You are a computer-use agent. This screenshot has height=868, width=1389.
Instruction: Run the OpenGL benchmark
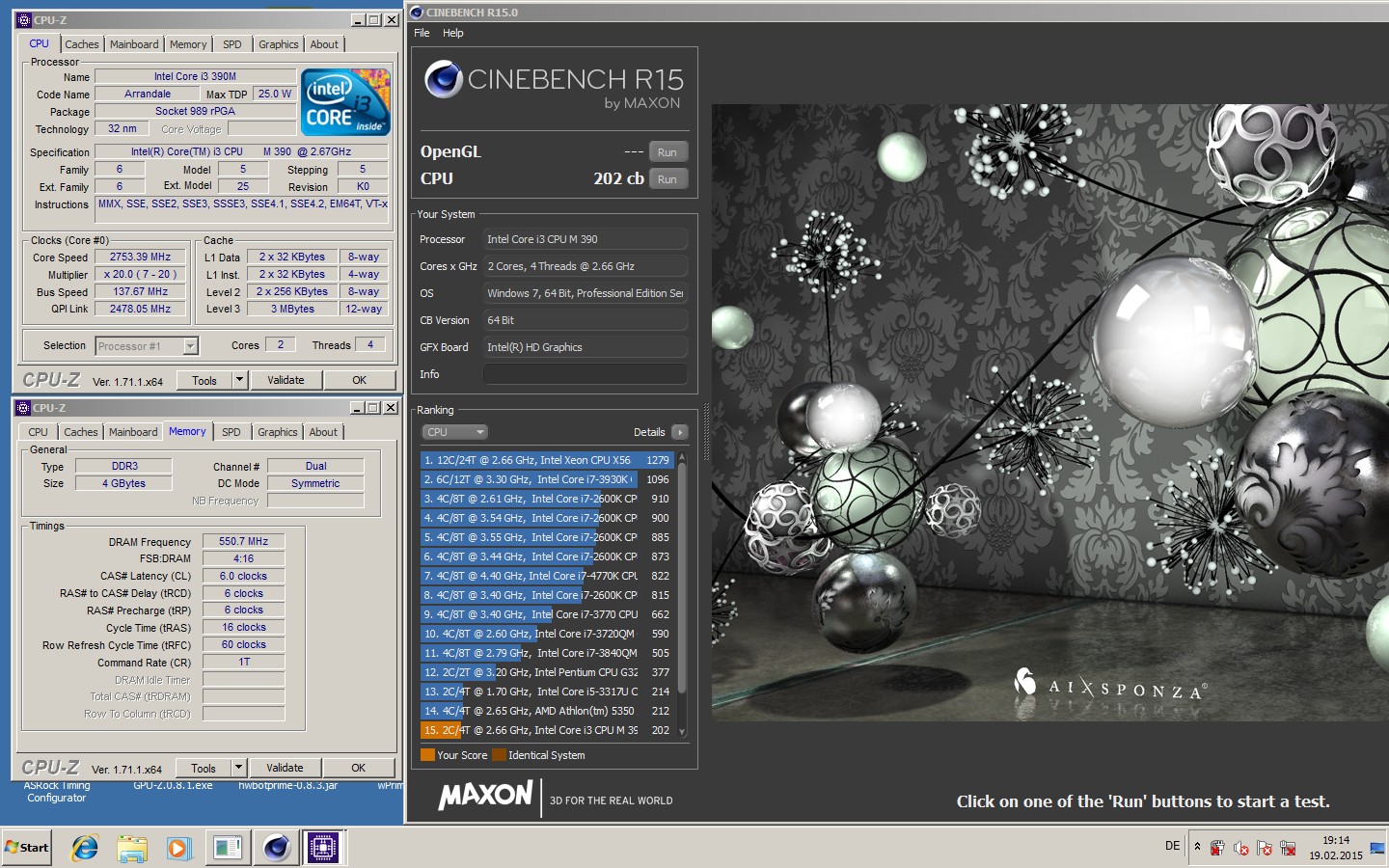[667, 151]
